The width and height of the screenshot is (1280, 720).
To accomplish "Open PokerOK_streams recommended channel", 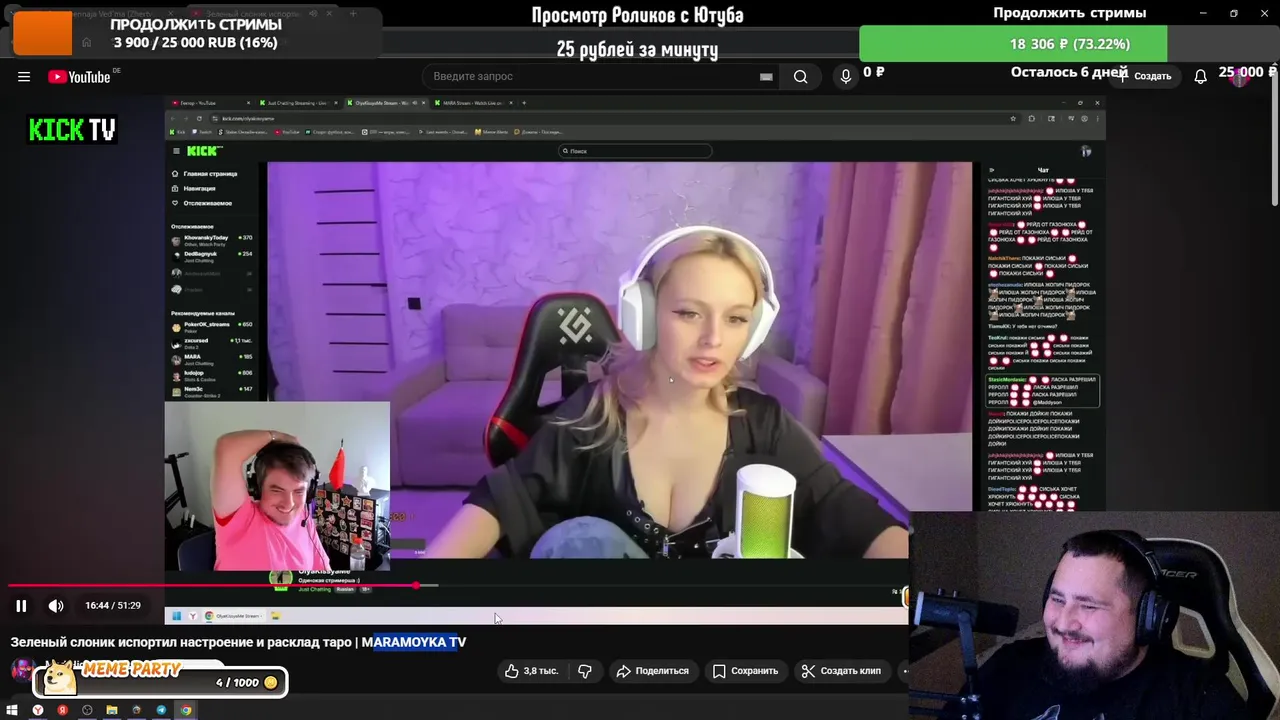I will coord(211,327).
